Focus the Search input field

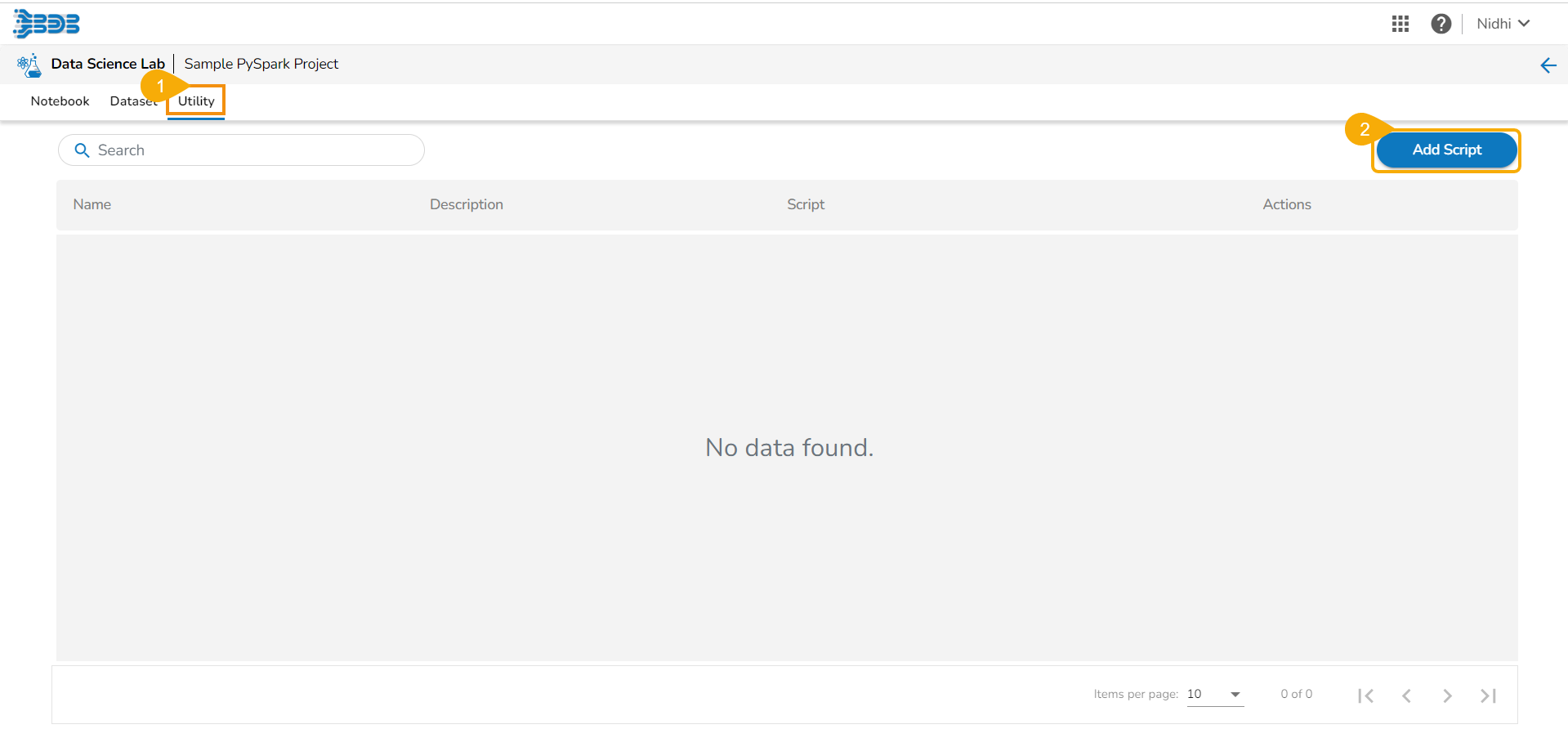coord(253,150)
